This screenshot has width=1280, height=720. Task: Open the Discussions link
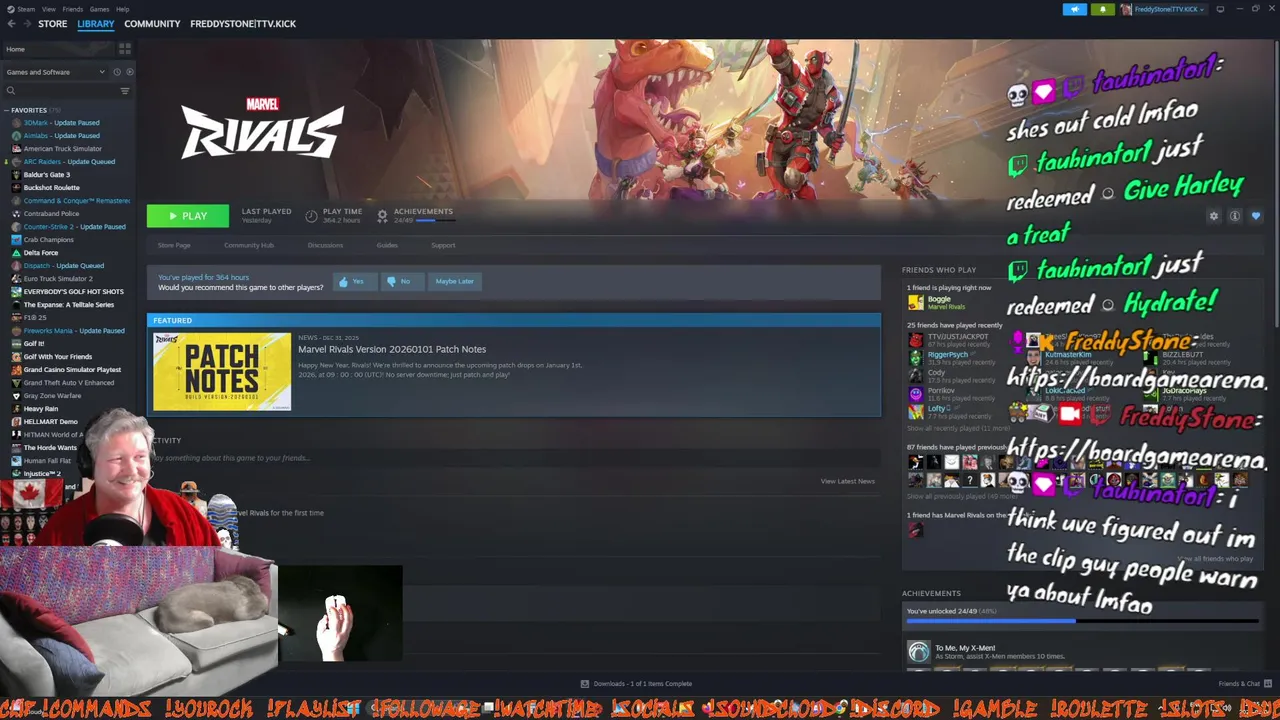click(x=325, y=245)
